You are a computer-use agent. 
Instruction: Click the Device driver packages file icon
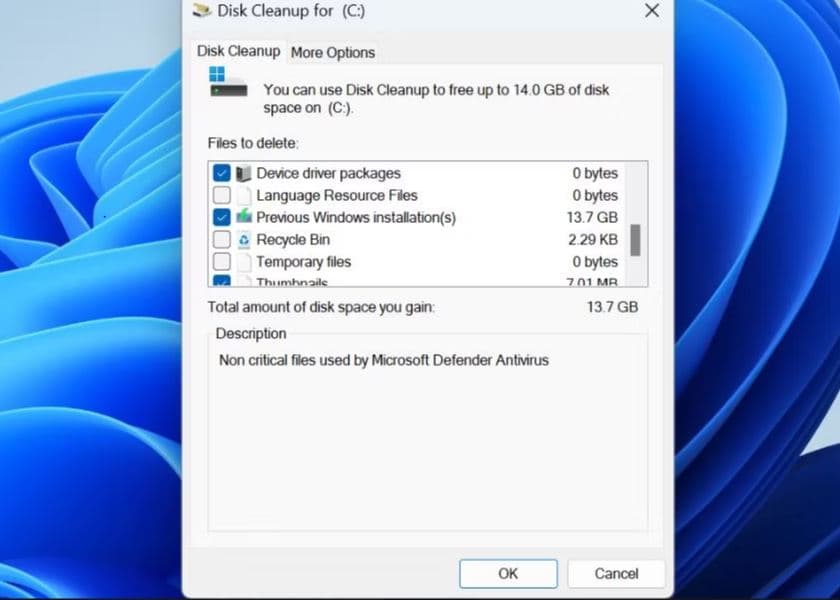click(244, 174)
